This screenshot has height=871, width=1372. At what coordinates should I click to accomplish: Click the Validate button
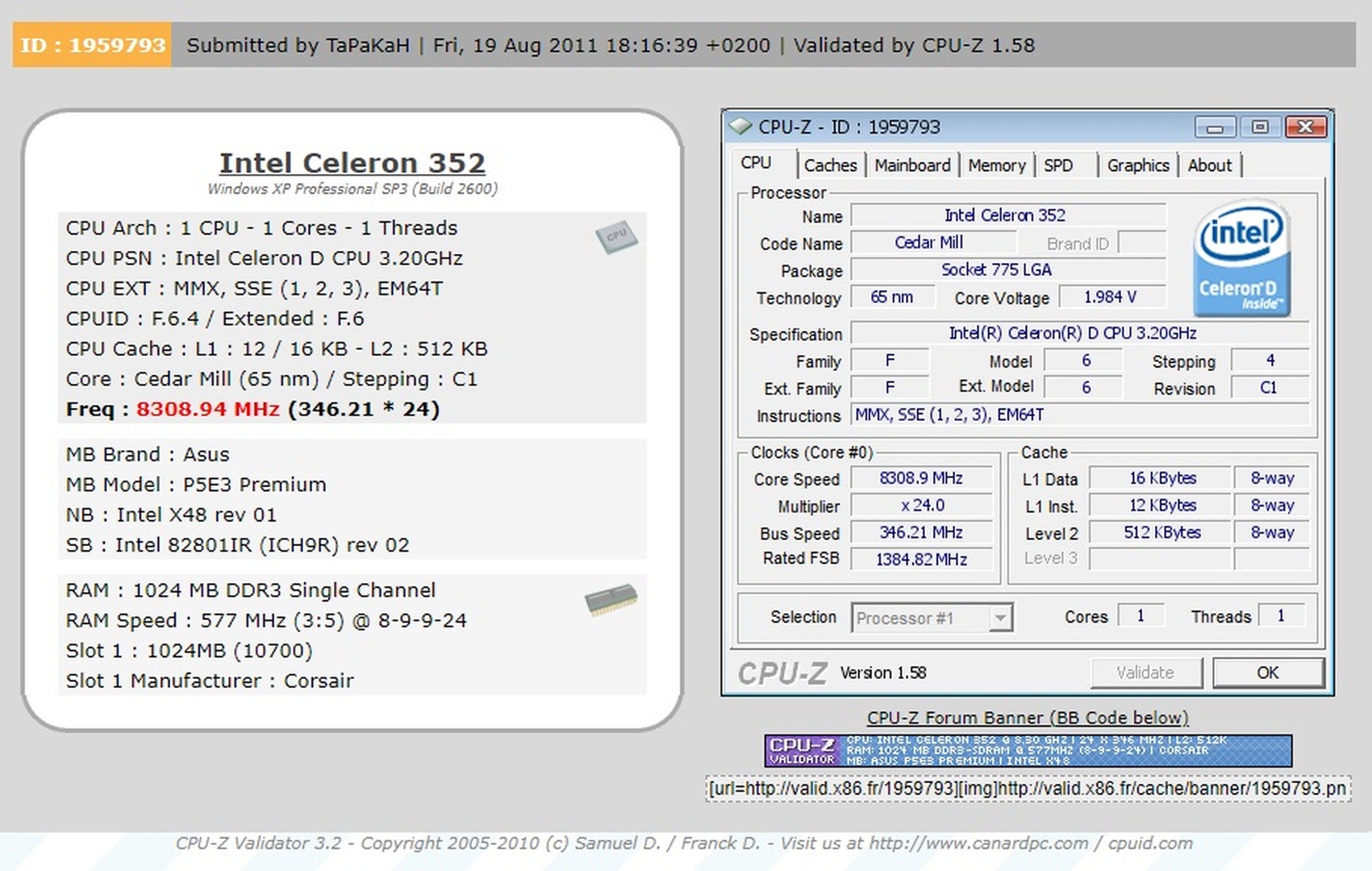[x=1145, y=673]
